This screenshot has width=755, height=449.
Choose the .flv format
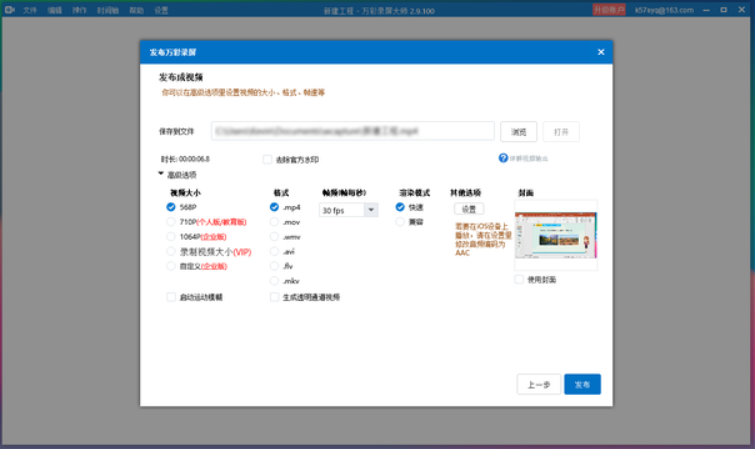tap(274, 266)
